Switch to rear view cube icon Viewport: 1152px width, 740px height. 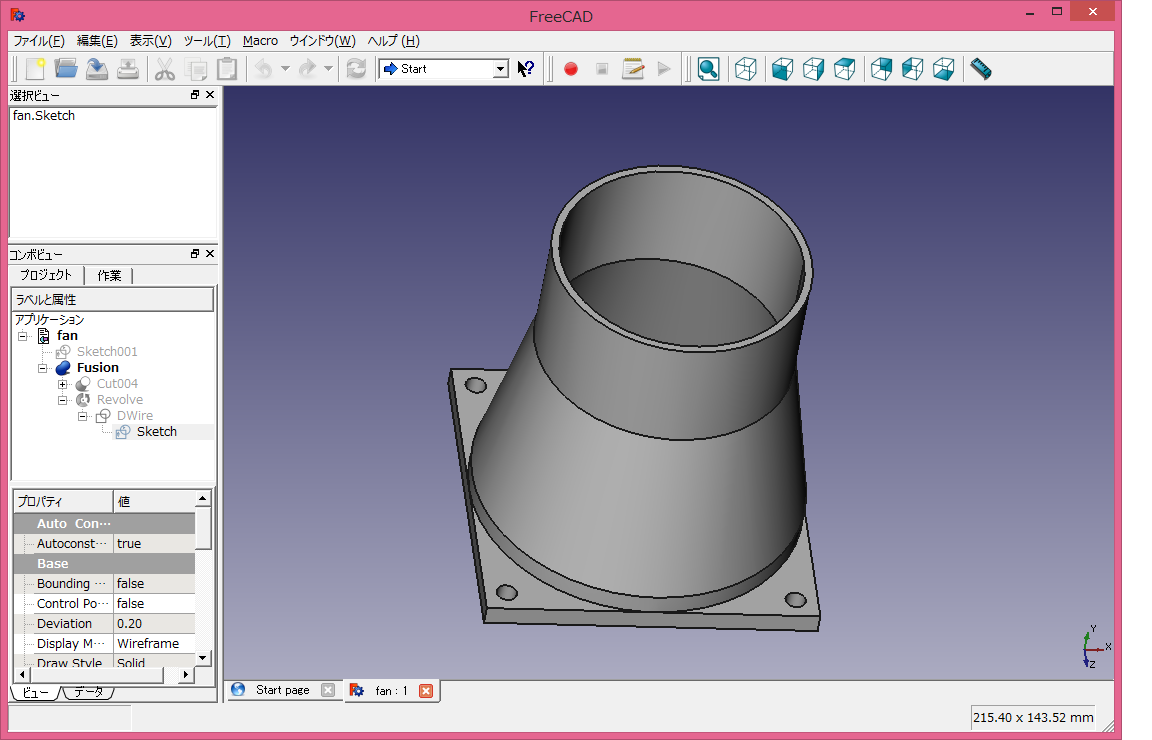click(881, 69)
